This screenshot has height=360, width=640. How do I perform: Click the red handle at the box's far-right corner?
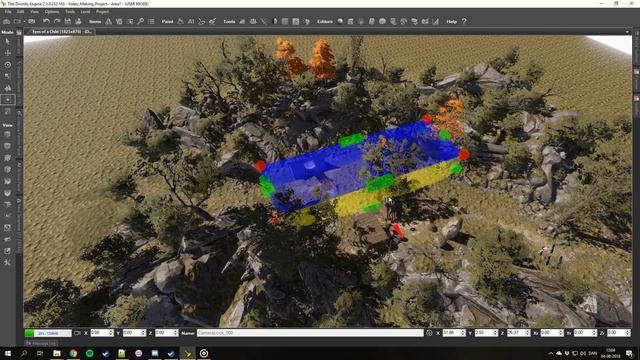pos(464,155)
